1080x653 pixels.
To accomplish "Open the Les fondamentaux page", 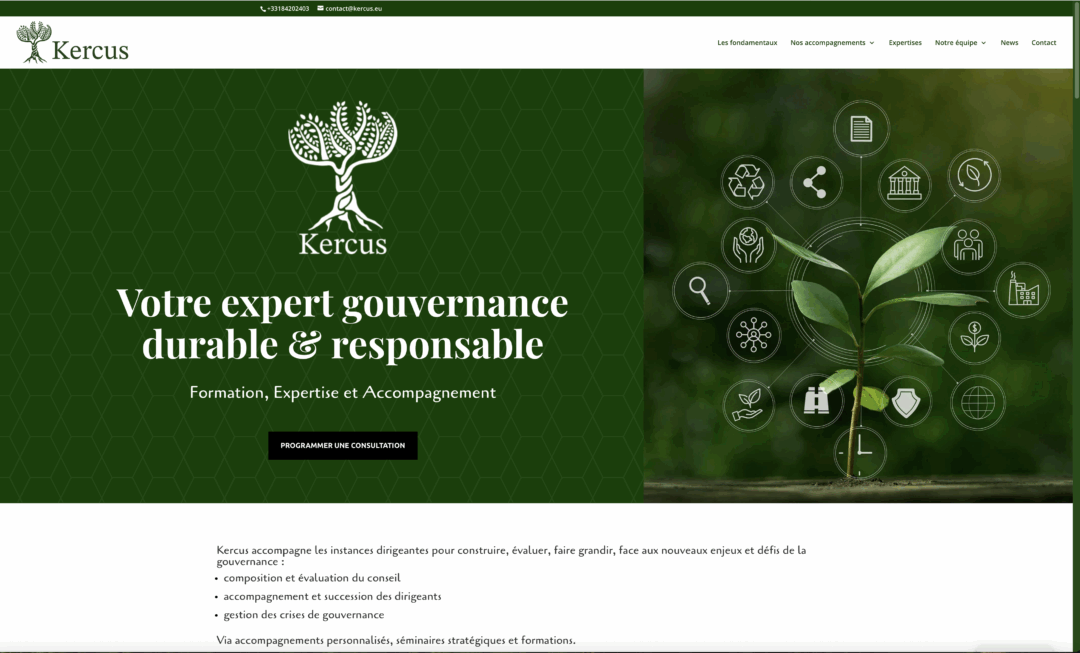I will point(747,43).
